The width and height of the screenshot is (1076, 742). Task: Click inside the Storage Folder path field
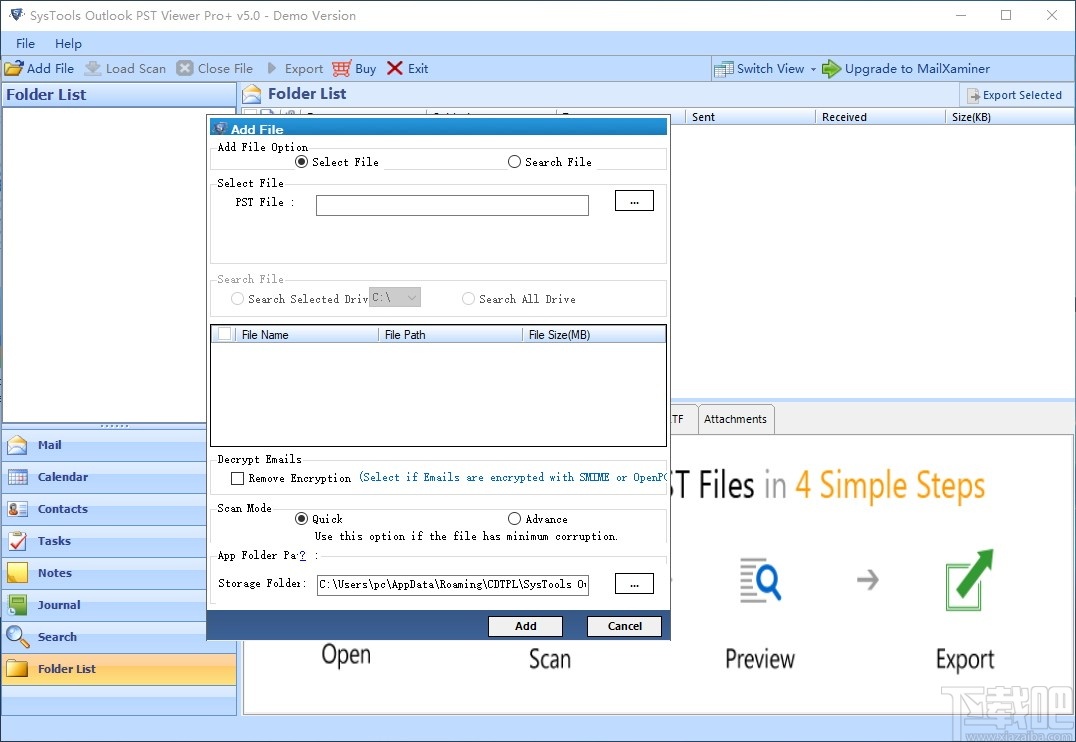(450, 584)
